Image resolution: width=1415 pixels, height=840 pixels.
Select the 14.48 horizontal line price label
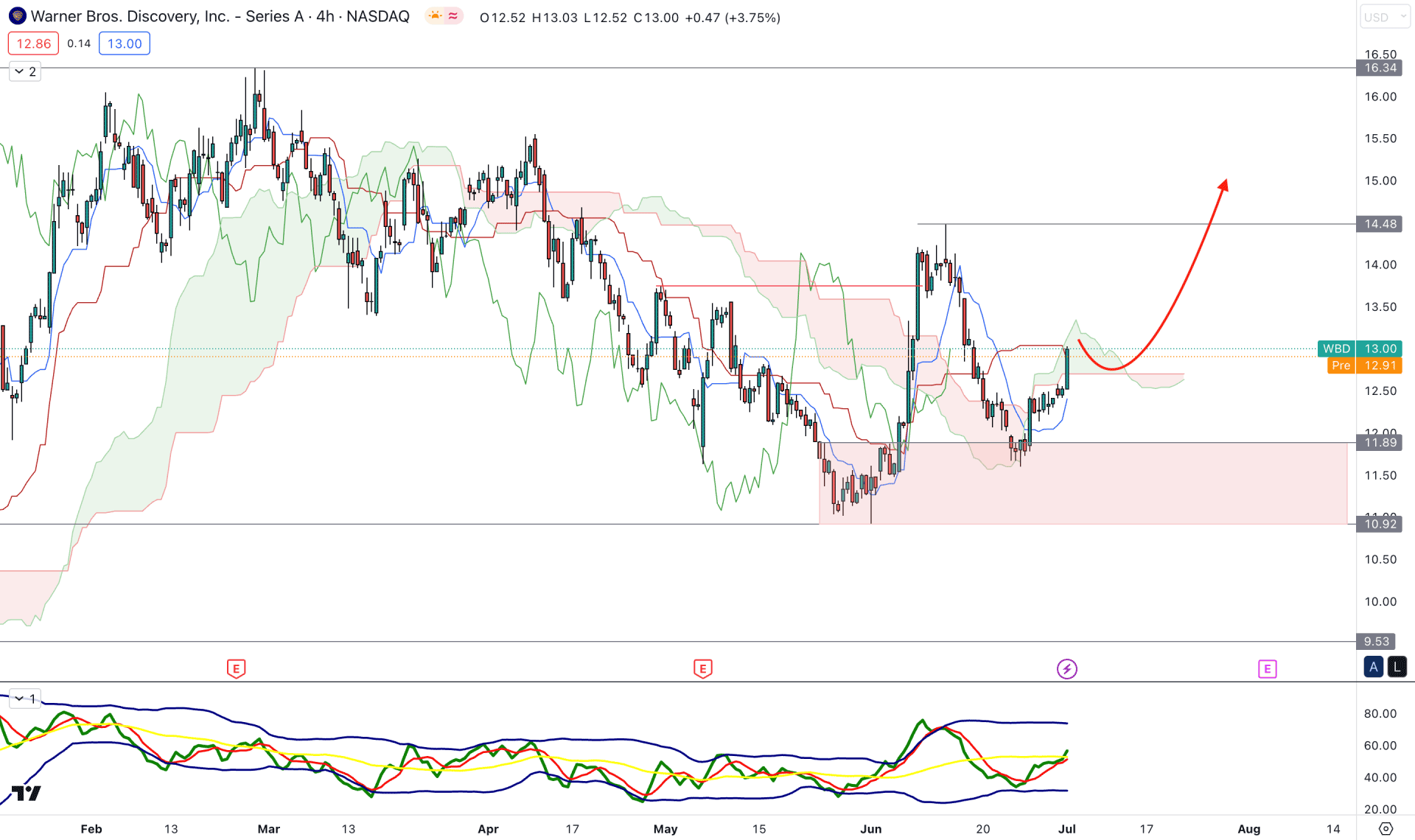tap(1380, 224)
